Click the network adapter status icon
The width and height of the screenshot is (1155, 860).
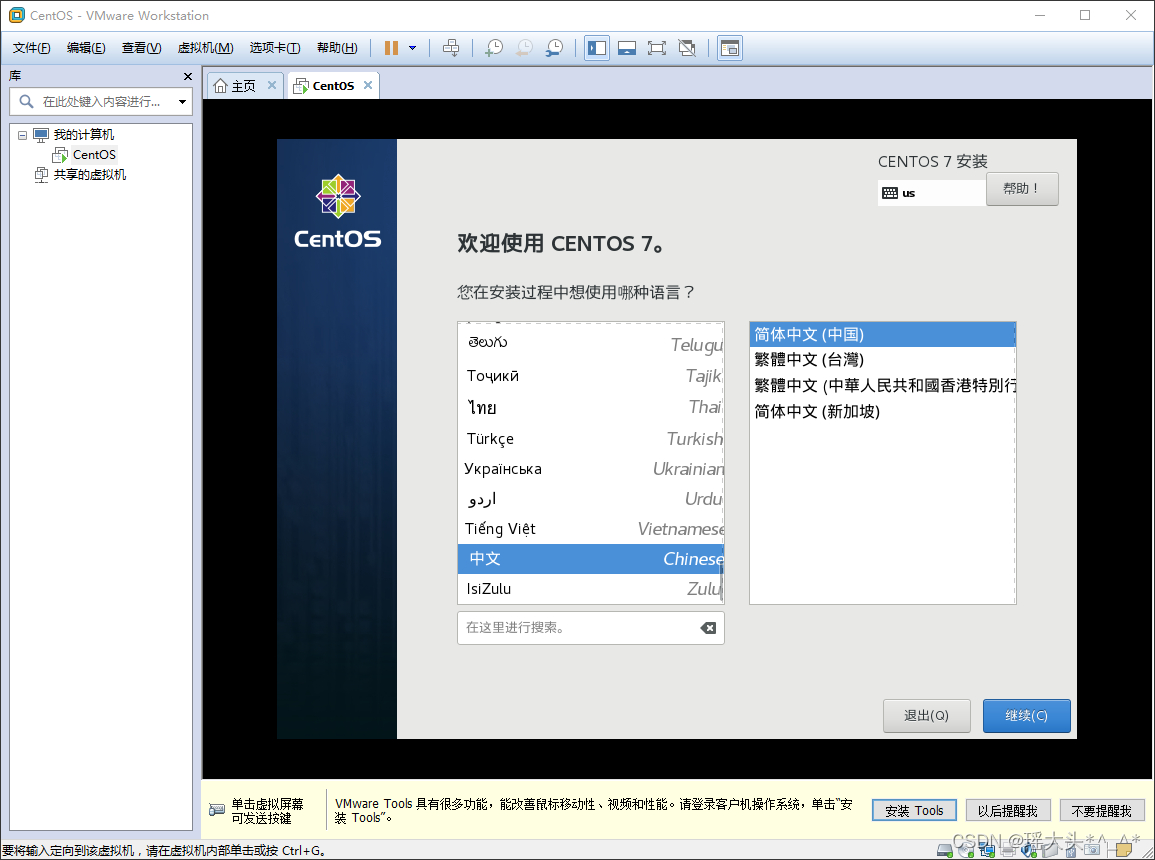[x=987, y=851]
